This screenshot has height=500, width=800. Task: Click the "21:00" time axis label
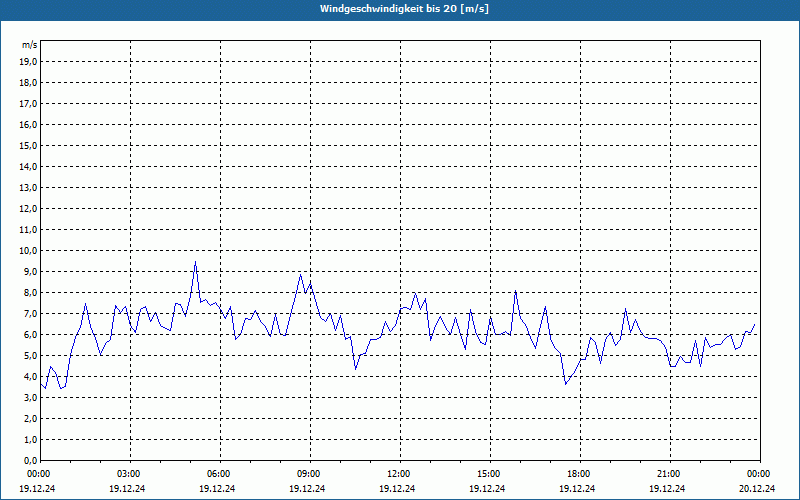pos(669,474)
